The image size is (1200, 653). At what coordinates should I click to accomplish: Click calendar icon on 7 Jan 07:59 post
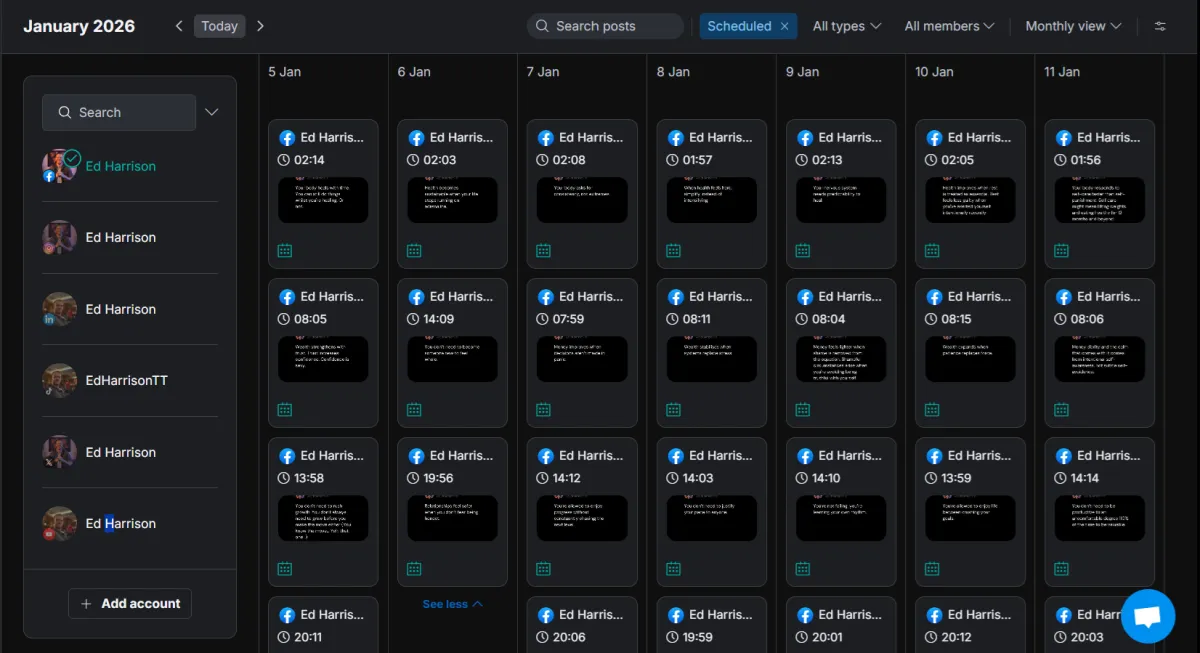pos(544,409)
